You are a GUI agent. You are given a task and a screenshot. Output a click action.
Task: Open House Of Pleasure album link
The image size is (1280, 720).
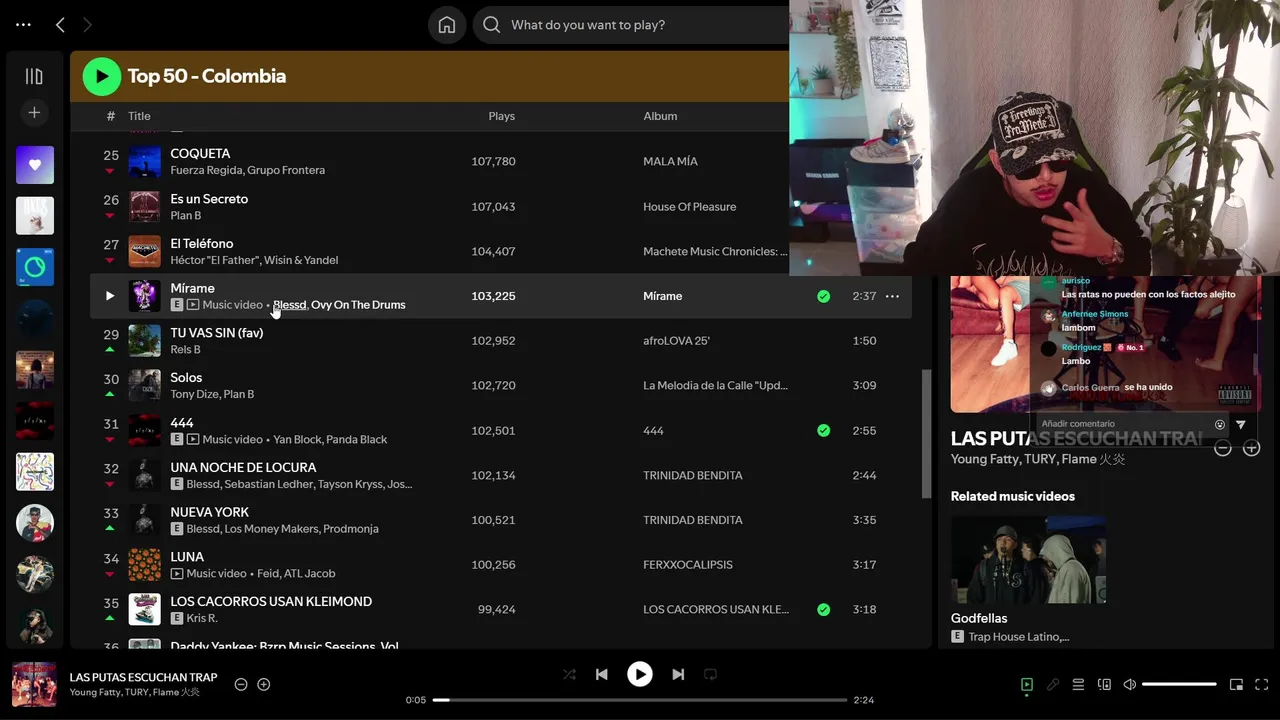[689, 207]
